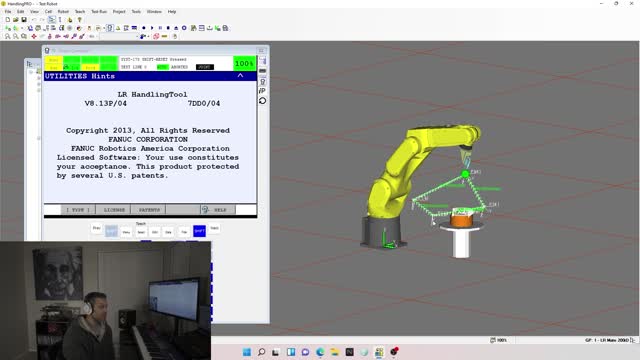The height and width of the screenshot is (360, 640).
Task: Click the iP icon in pendant side strip
Action: 262,91
